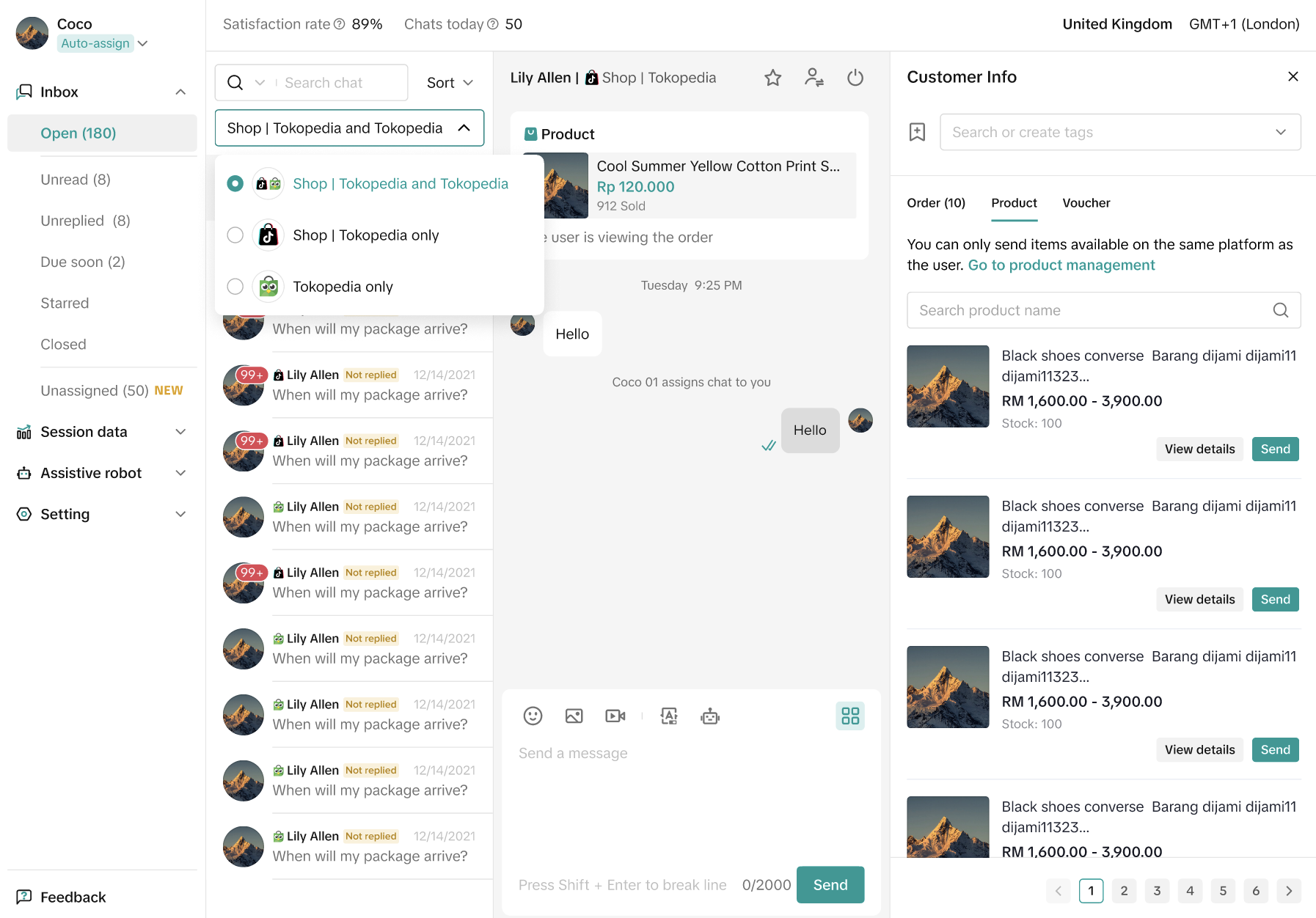Click the Setting gear icon
Screen dimensions: 1316x918
click(x=24, y=514)
